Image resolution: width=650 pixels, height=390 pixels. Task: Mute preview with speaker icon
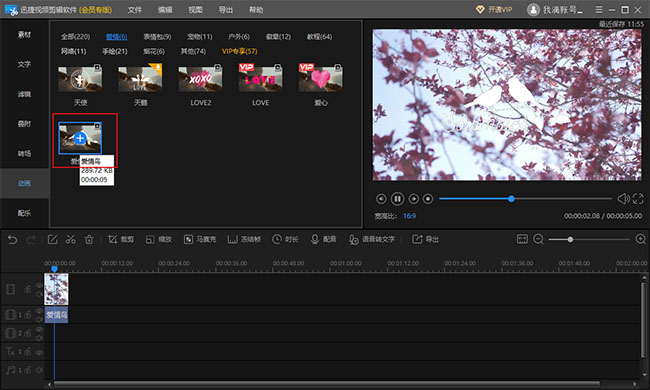tap(623, 199)
